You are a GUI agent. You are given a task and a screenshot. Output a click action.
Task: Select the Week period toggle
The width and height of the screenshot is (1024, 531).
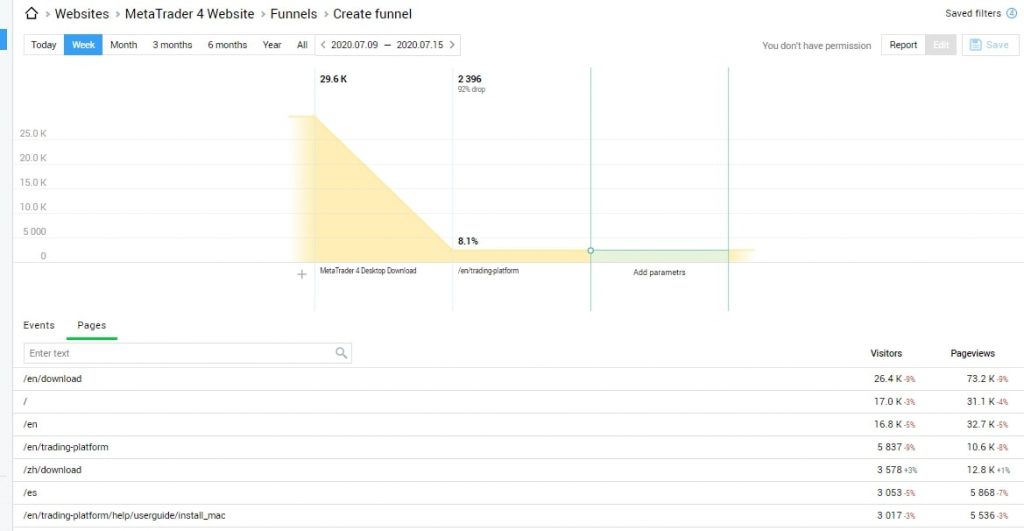pos(83,44)
